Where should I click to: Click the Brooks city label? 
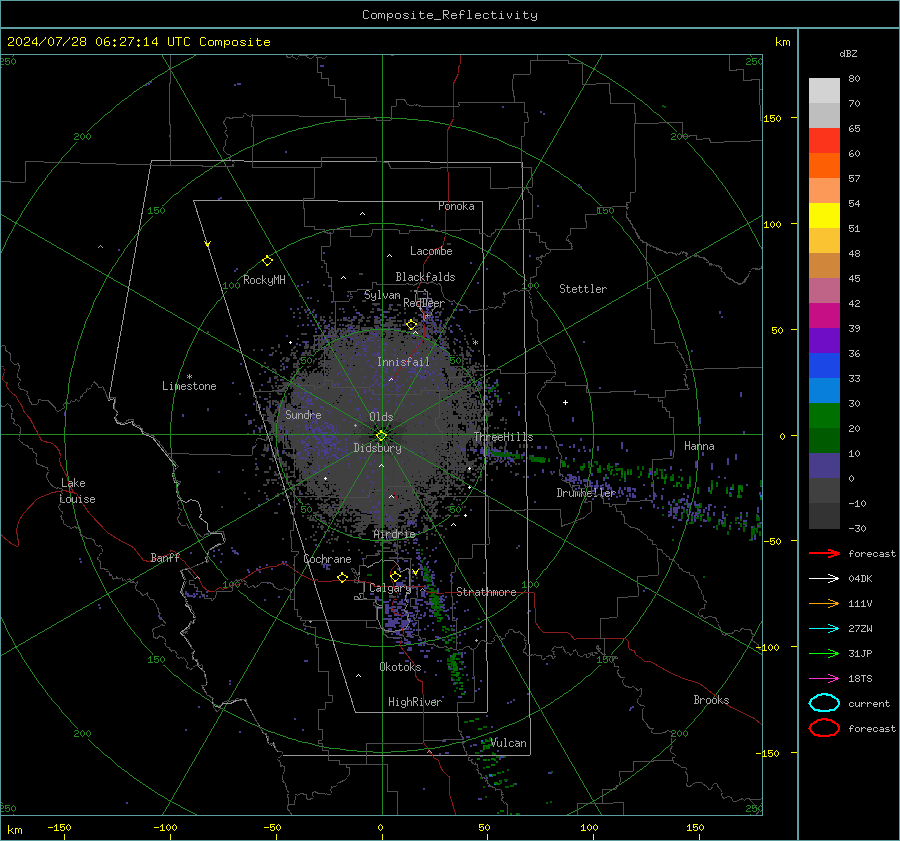(x=711, y=700)
